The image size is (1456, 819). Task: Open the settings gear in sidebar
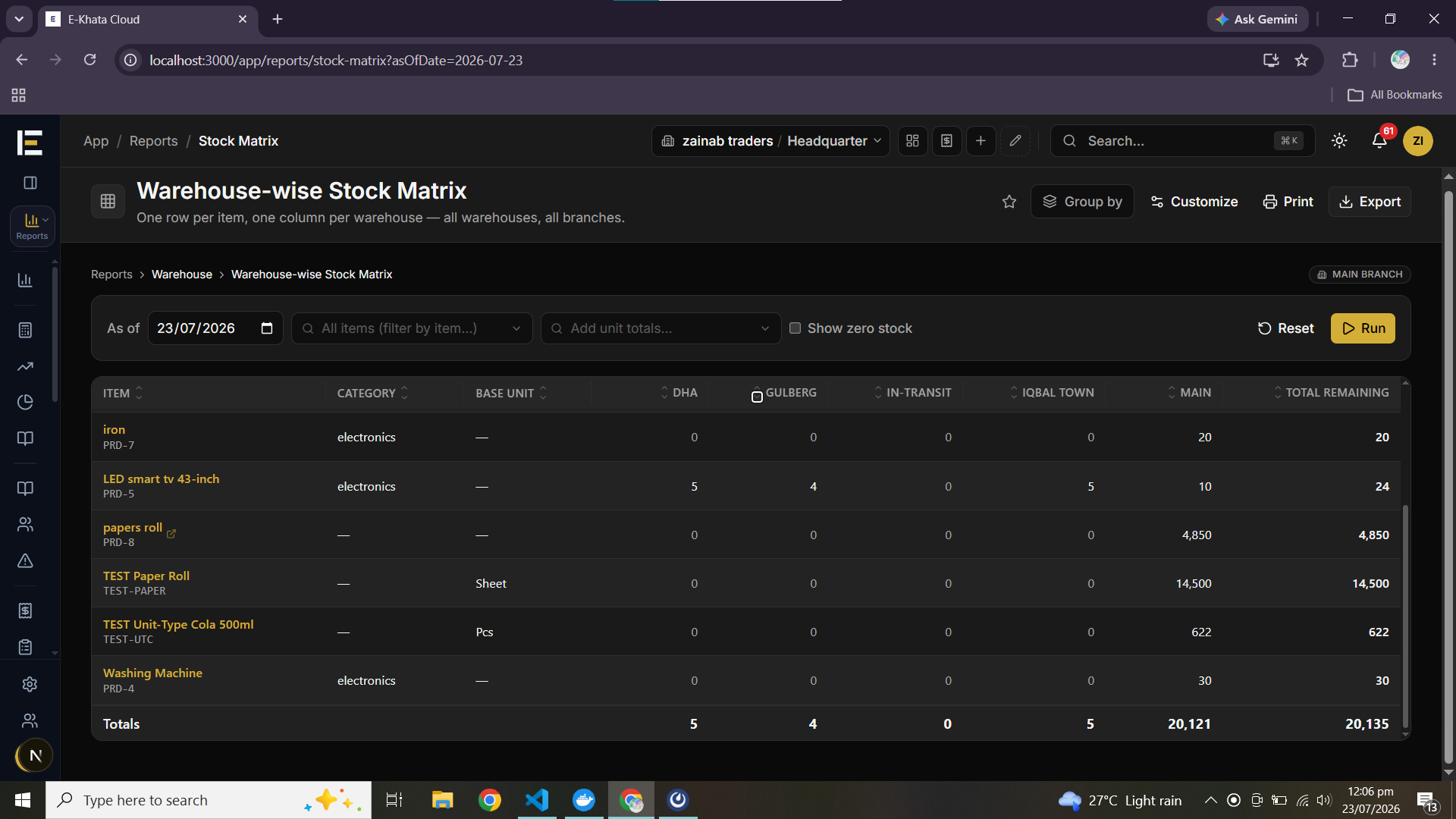pyautogui.click(x=30, y=684)
